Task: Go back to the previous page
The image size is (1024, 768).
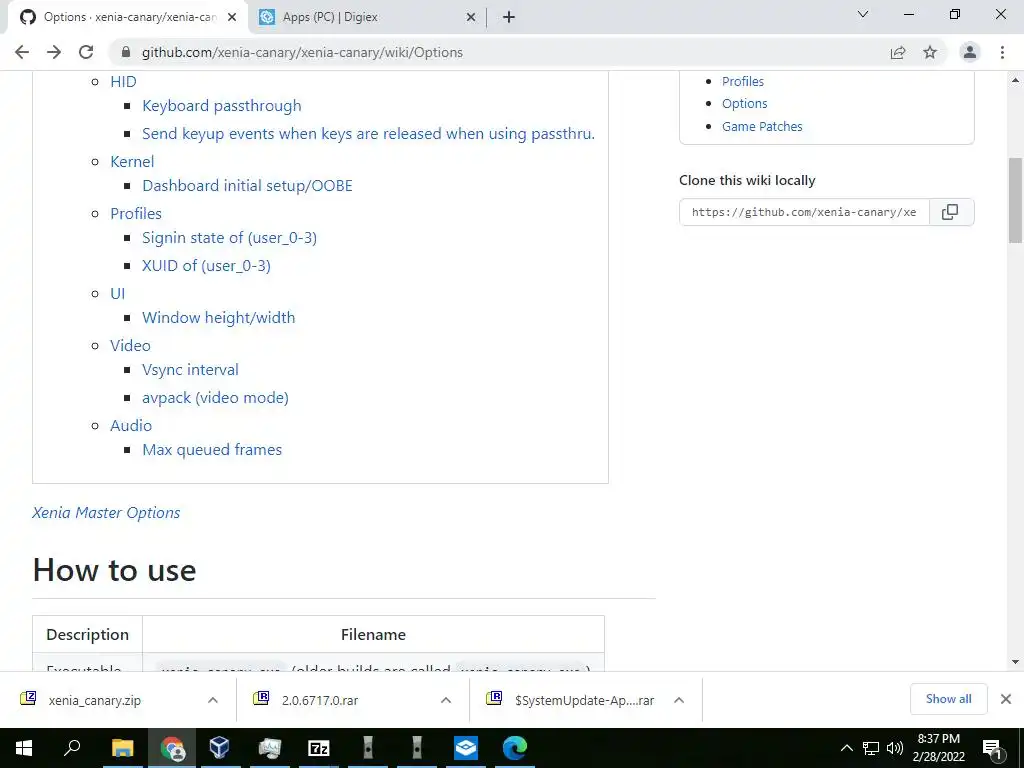Action: 22,52
